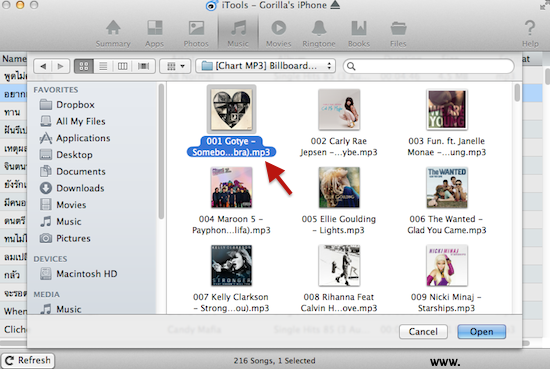Select the 008 Rihanna album thumbnail
The width and height of the screenshot is (550, 369).
(x=339, y=266)
